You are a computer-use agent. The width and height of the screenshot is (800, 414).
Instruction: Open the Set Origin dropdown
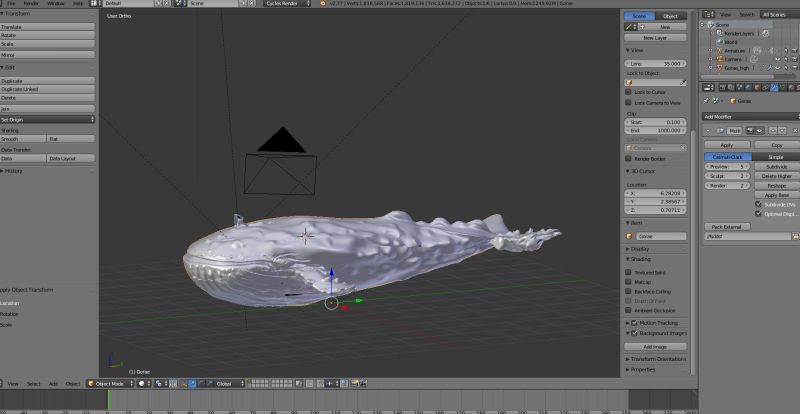(x=47, y=119)
